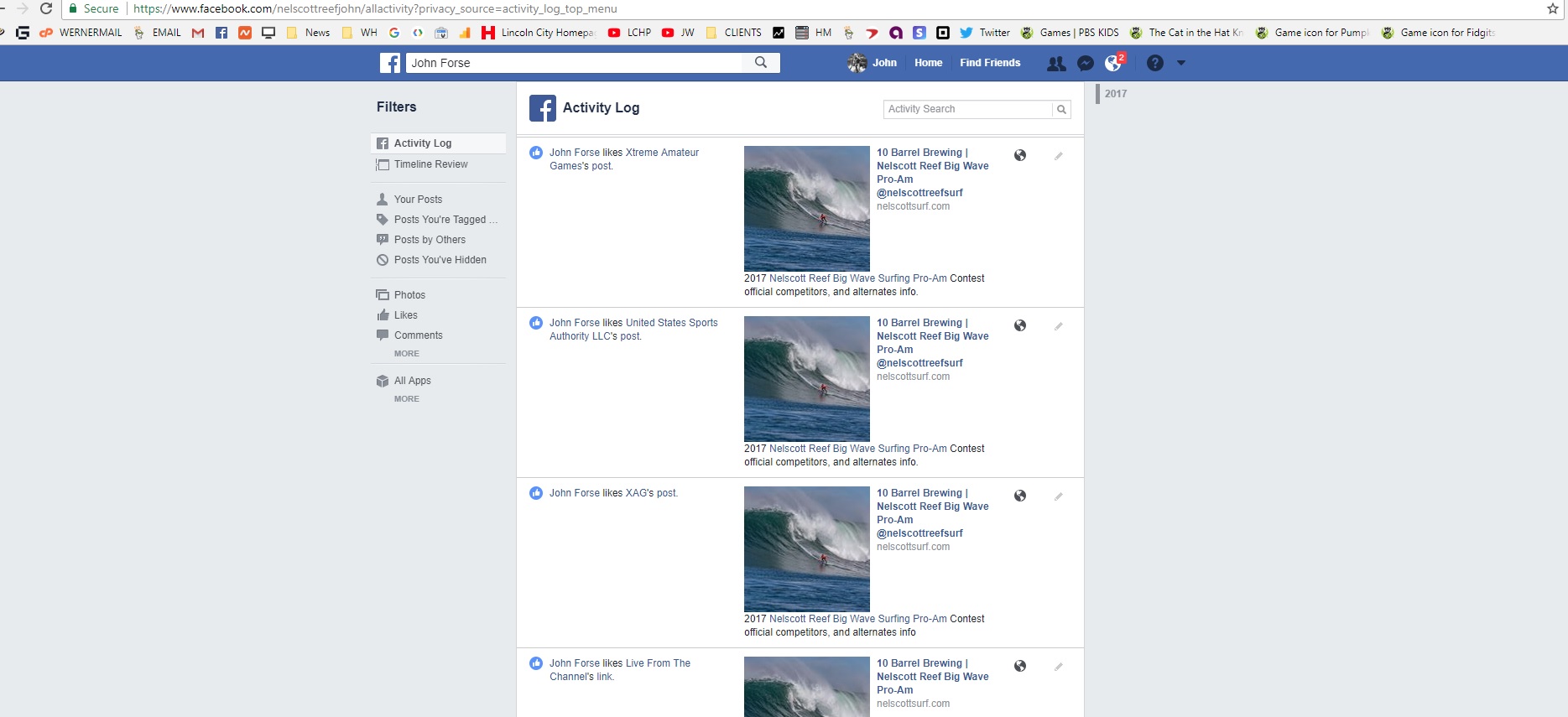This screenshot has height=717, width=1568.
Task: Select Activity Log filter
Action: 438,143
